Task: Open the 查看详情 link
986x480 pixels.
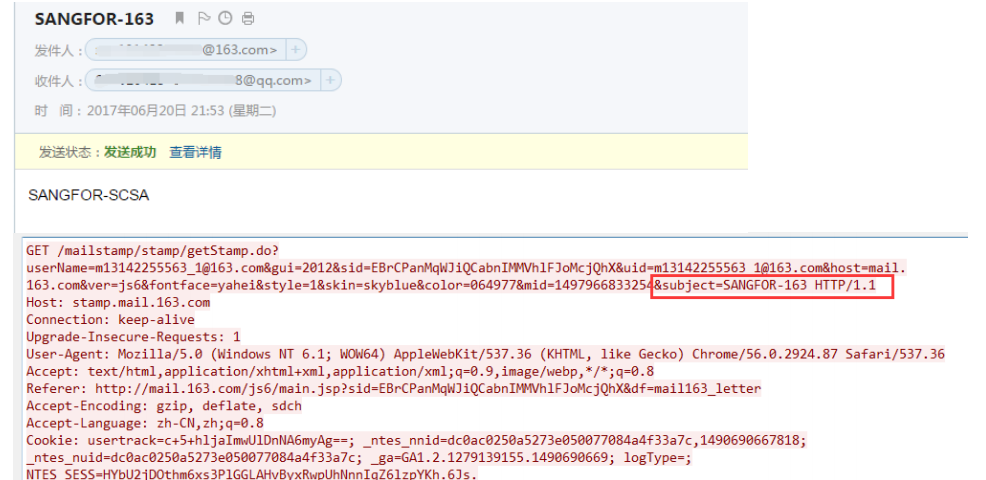Action: (x=195, y=152)
